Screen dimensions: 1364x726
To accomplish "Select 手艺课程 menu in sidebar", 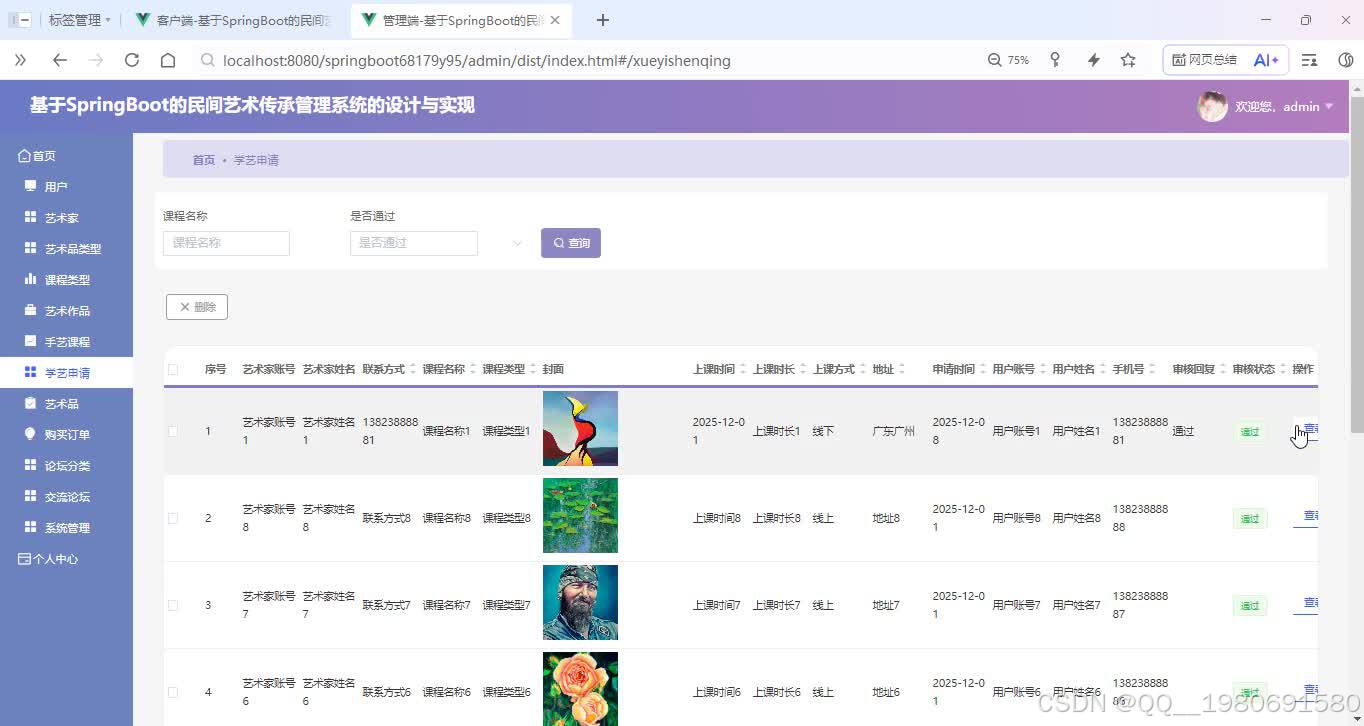I will [x=67, y=342].
